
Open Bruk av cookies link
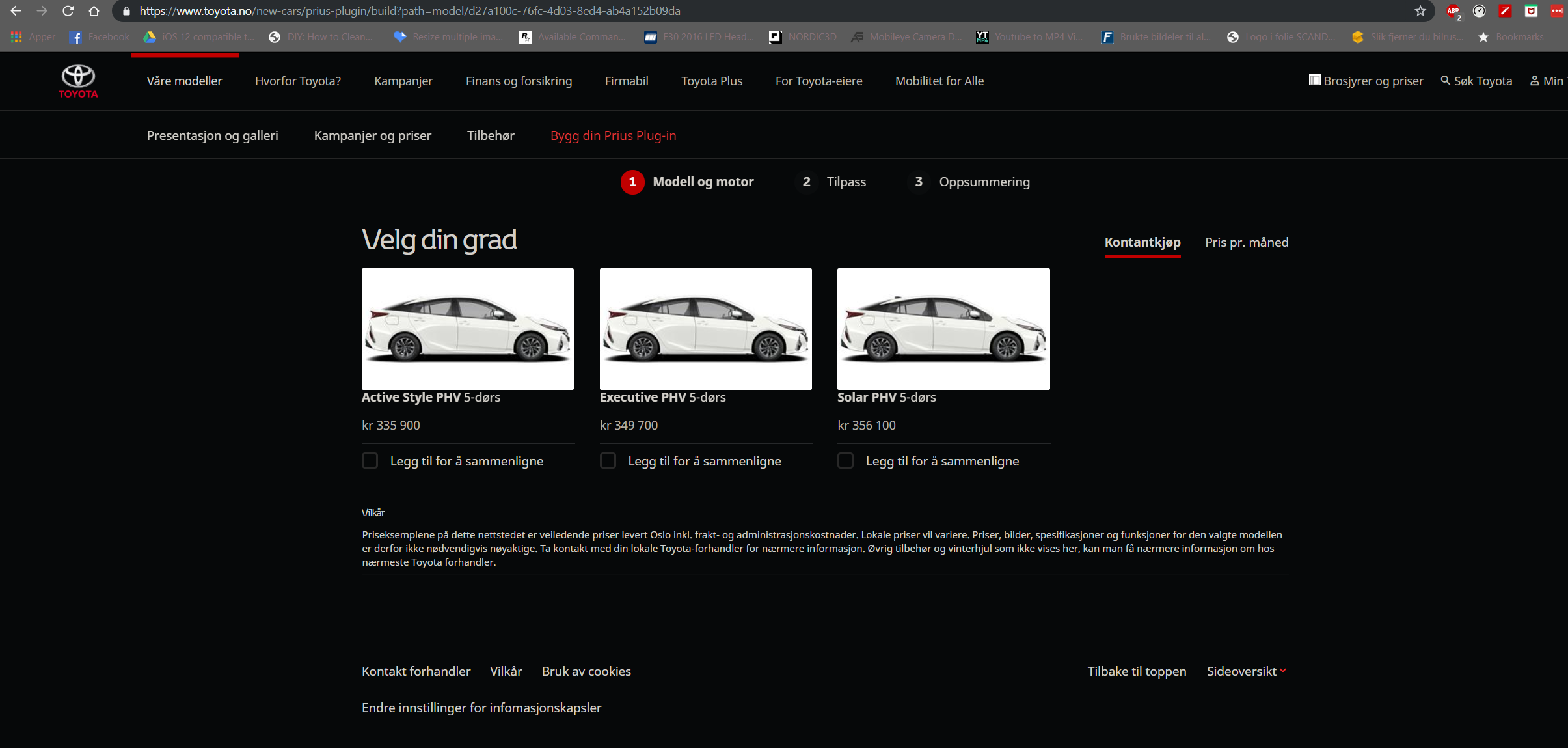pyautogui.click(x=586, y=672)
